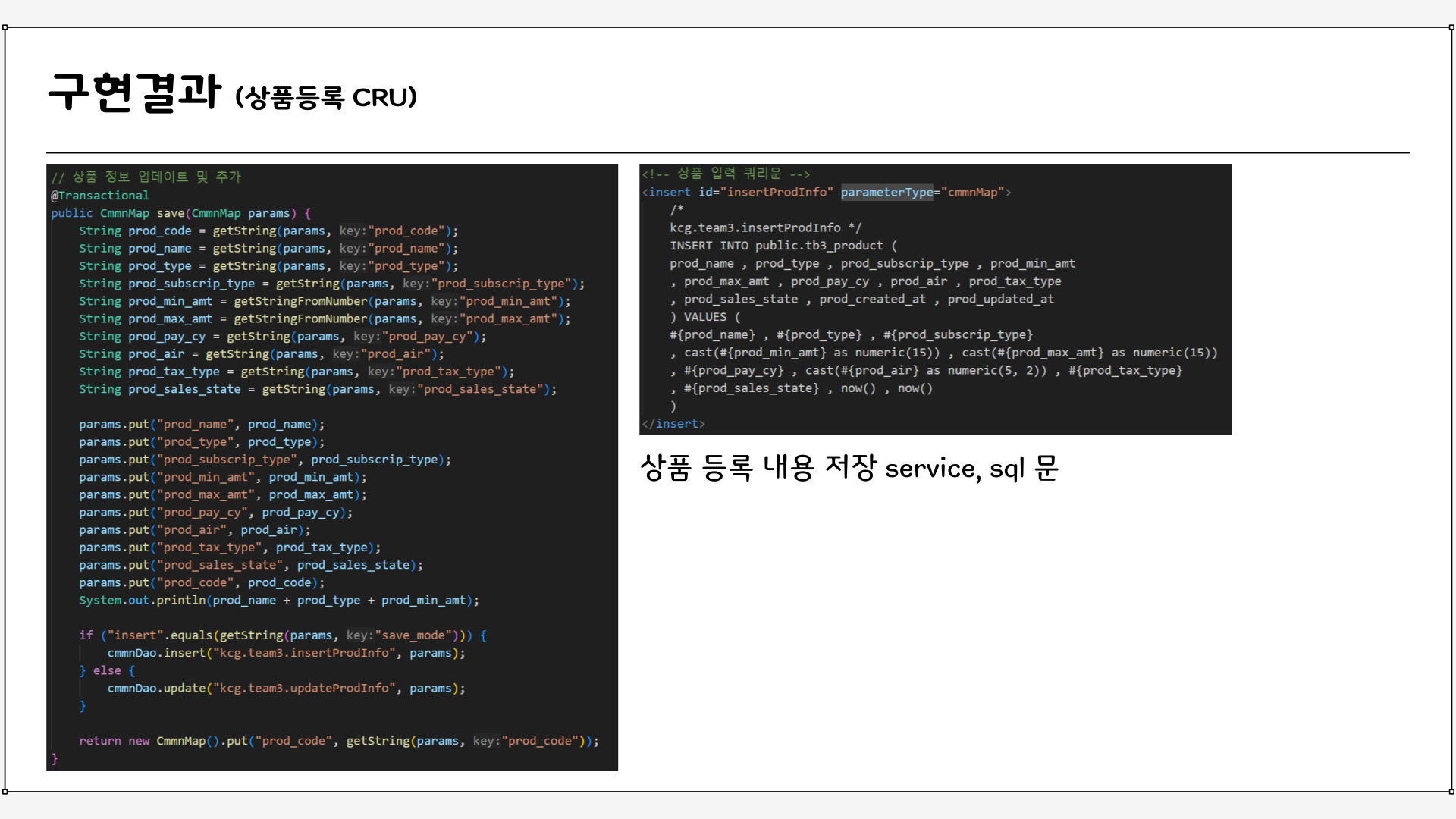Click the cast(#{prod_min_amt} as numeric(15)) line
The height and width of the screenshot is (819, 1456).
(944, 353)
